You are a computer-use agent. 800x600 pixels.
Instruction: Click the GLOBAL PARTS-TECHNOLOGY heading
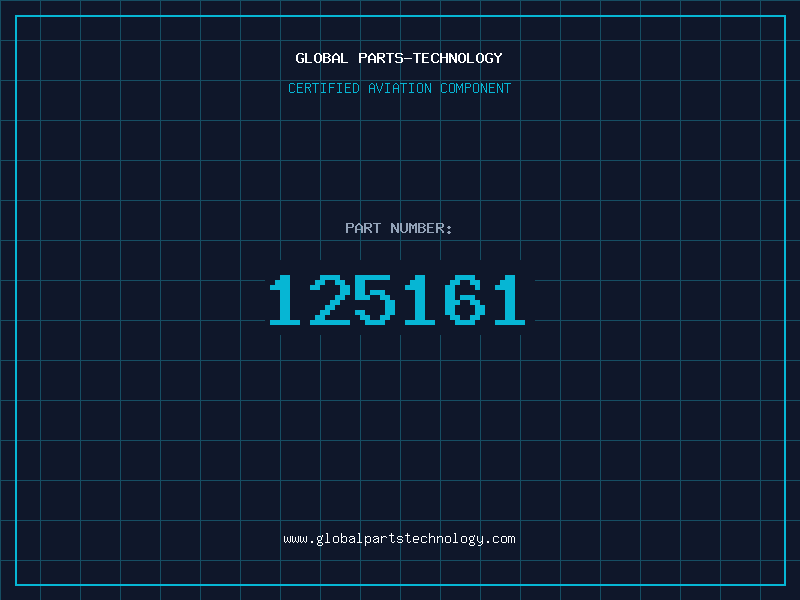399,58
